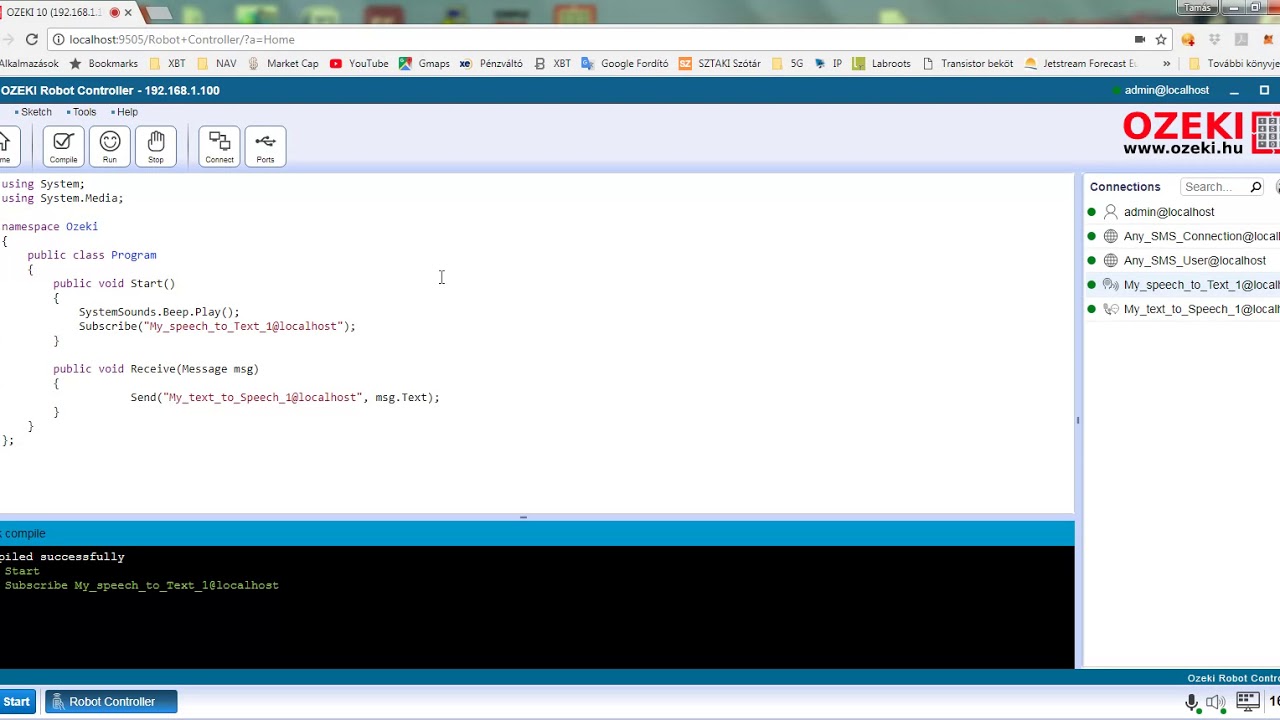Open the Labroots bookmark
The width and height of the screenshot is (1280, 720).
[881, 63]
